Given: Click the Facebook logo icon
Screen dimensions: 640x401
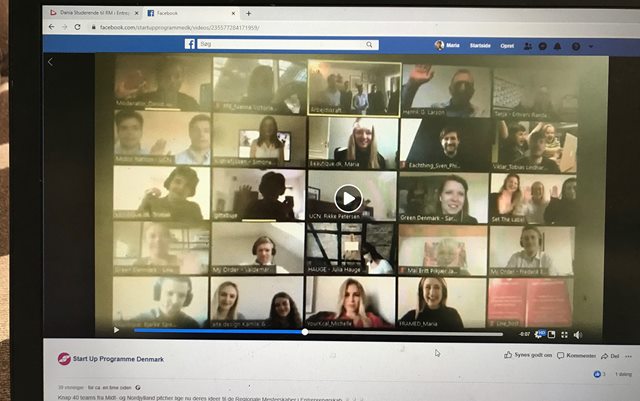Looking at the screenshot, I should coord(190,44).
